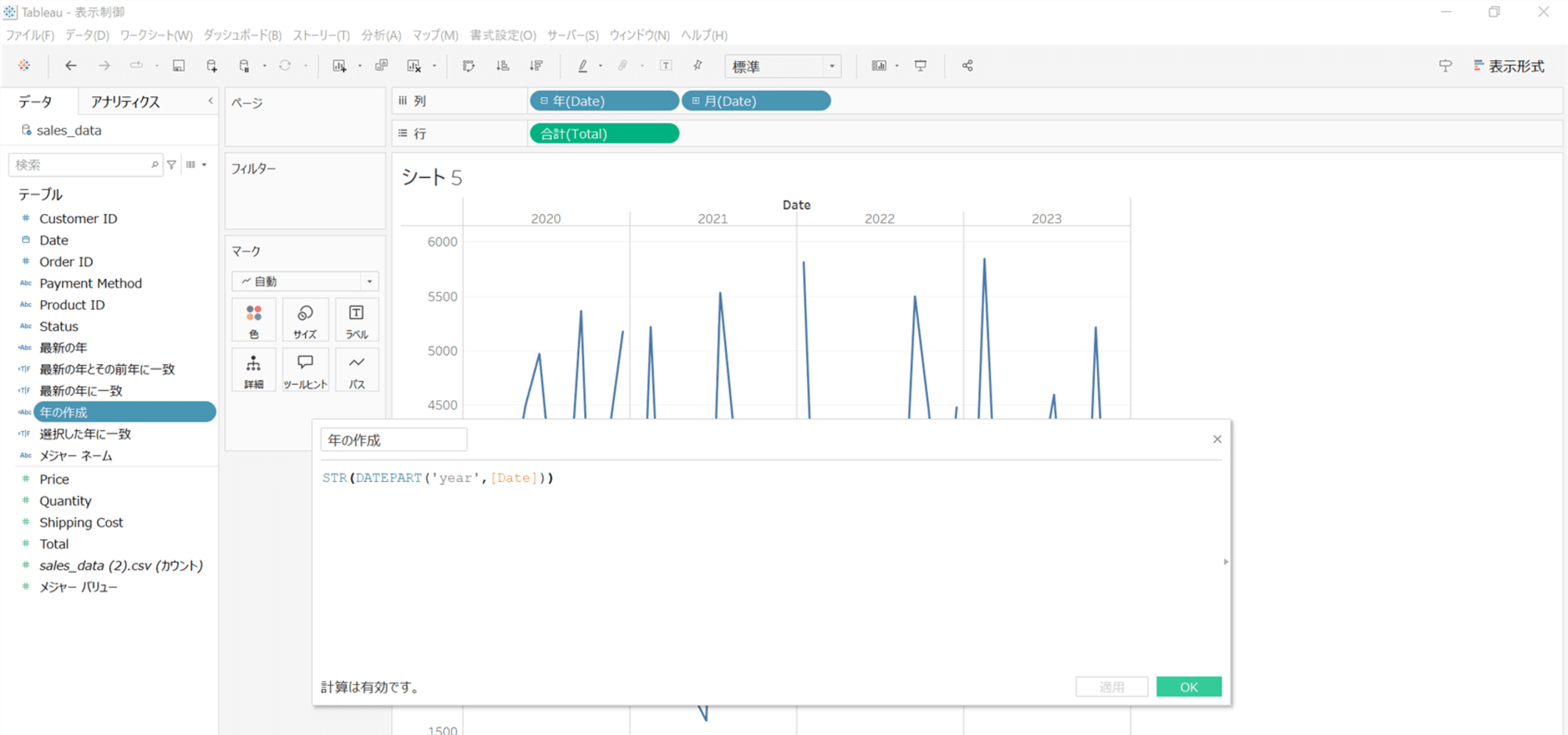
Task: Click the 適用 apply button
Action: point(1112,686)
